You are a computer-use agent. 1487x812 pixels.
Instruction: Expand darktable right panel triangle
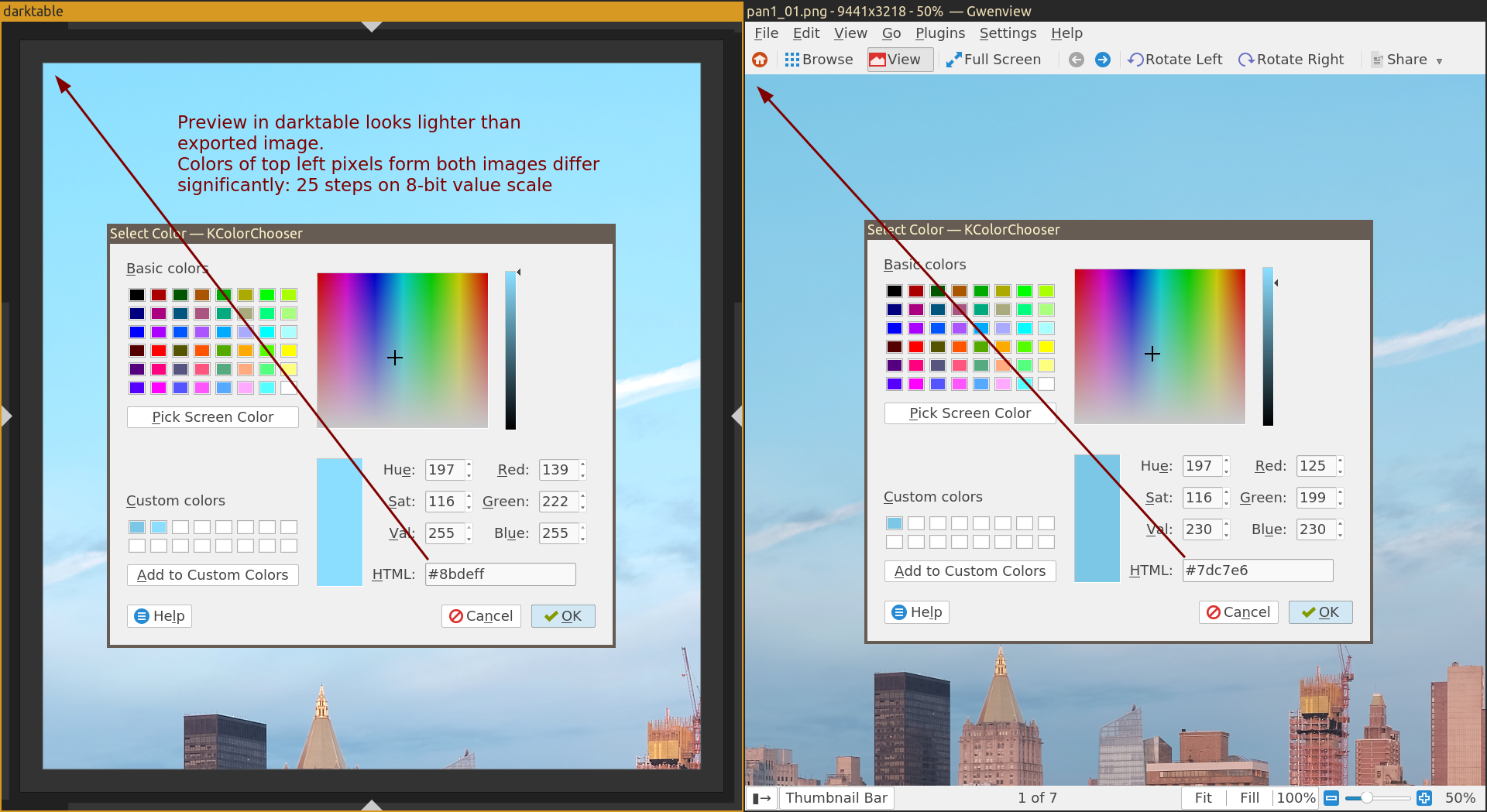pos(737,416)
